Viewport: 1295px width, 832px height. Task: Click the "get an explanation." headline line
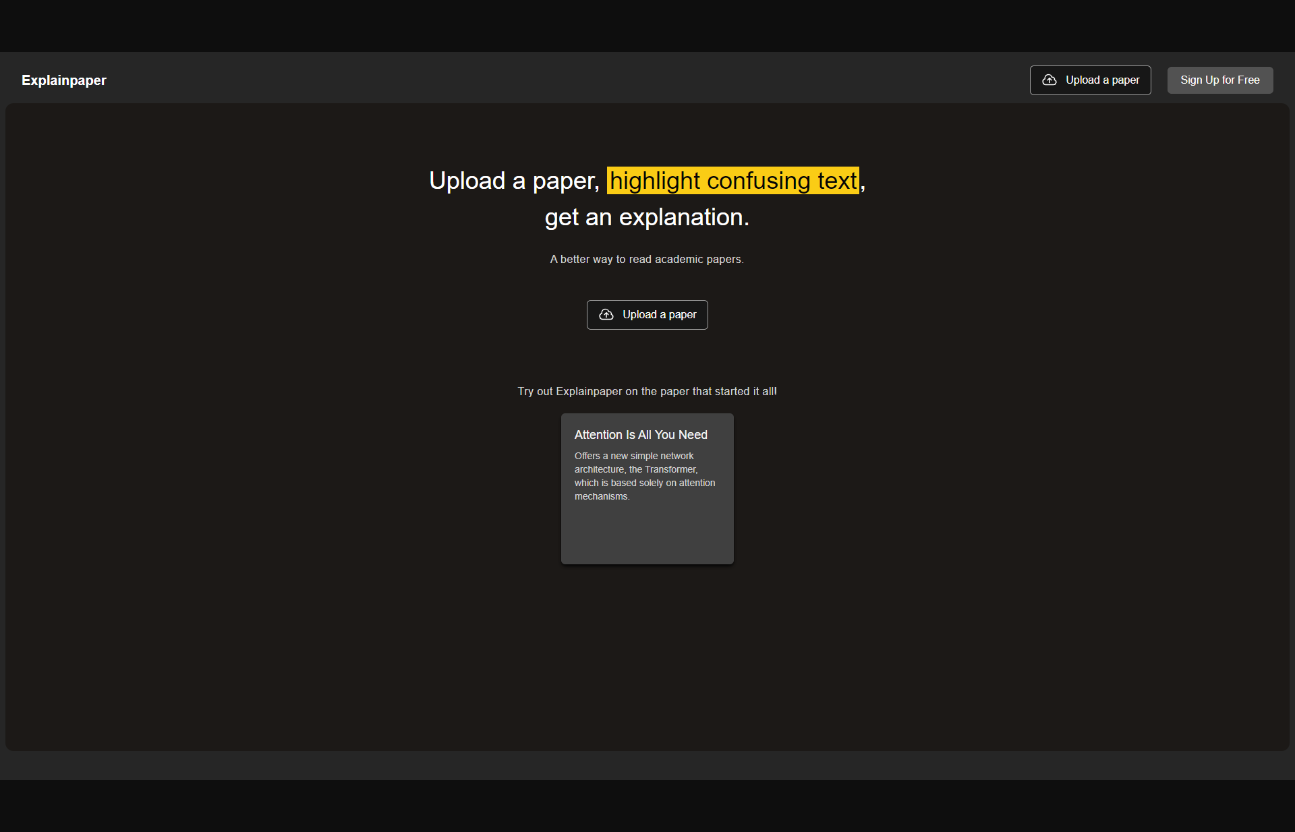point(646,217)
